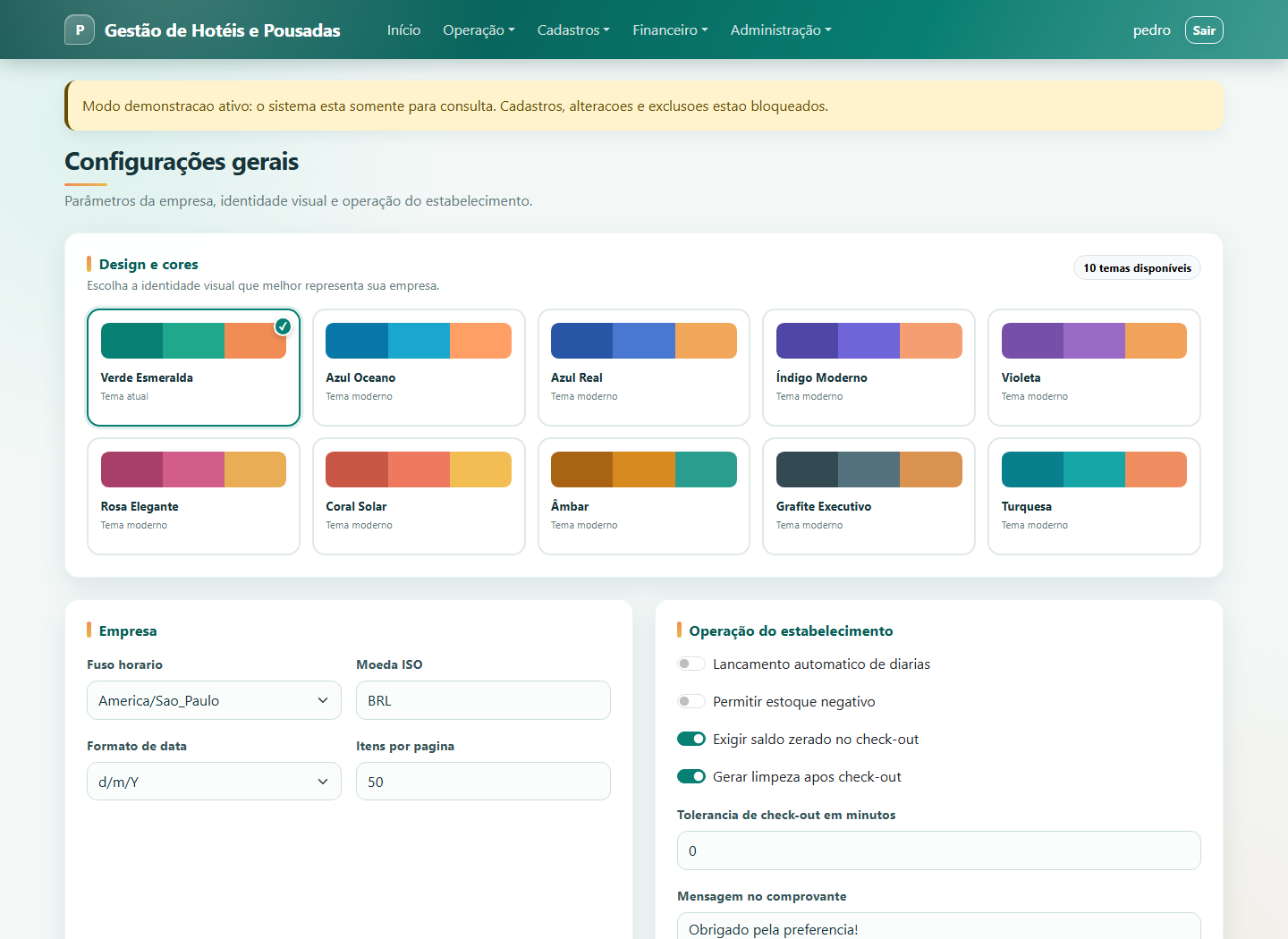
Task: Choose the Rosa Elegante theme
Action: pyautogui.click(x=193, y=496)
